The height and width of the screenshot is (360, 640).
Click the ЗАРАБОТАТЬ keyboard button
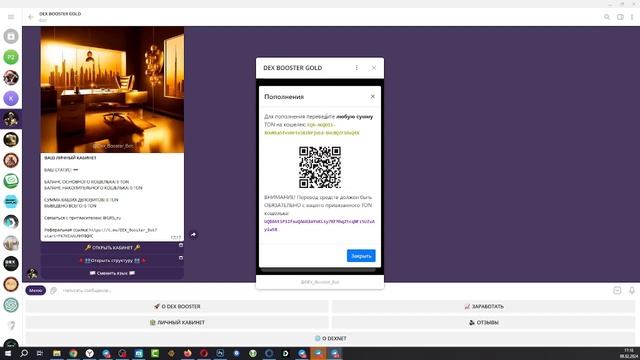[484, 307]
